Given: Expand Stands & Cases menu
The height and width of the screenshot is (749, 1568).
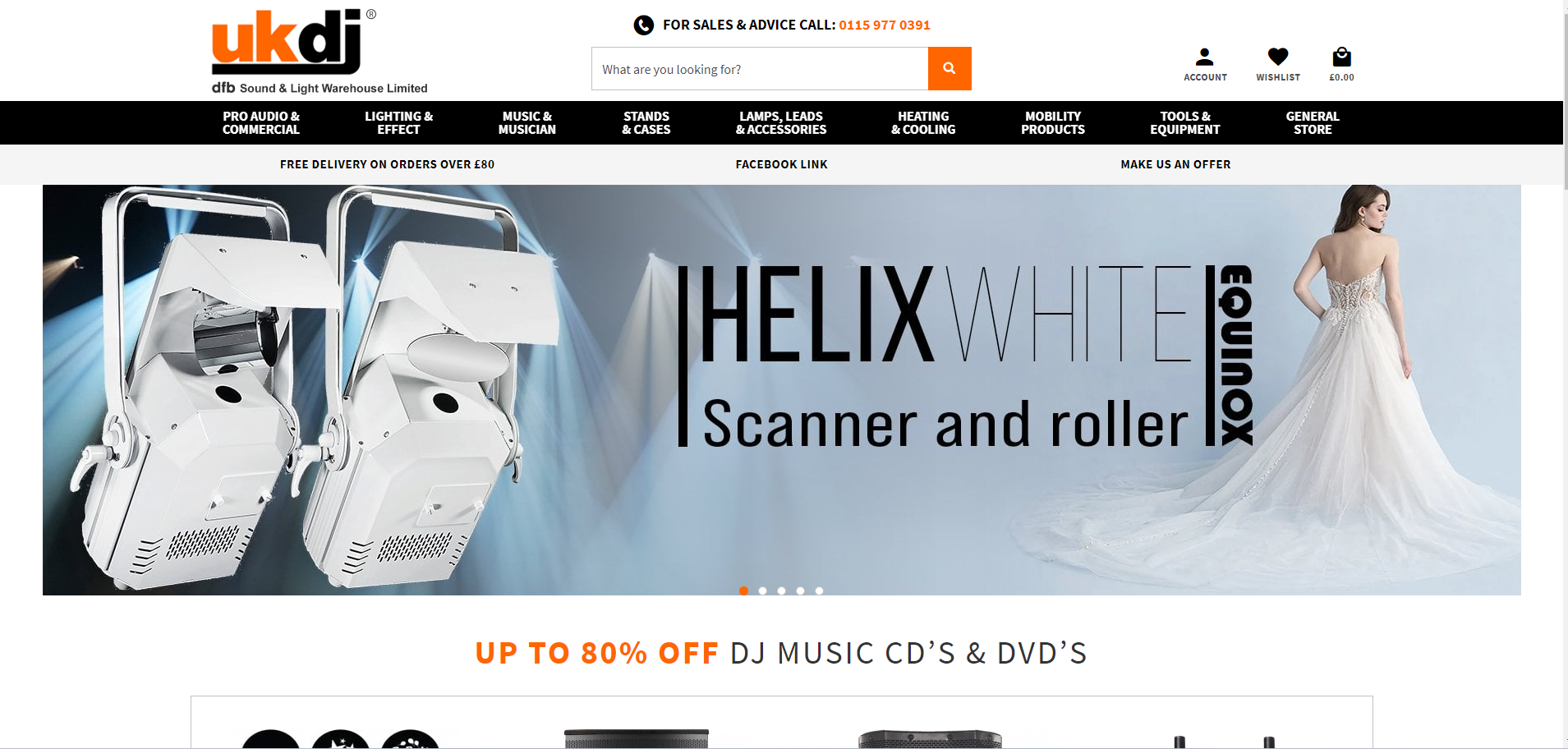Looking at the screenshot, I should pyautogui.click(x=646, y=123).
